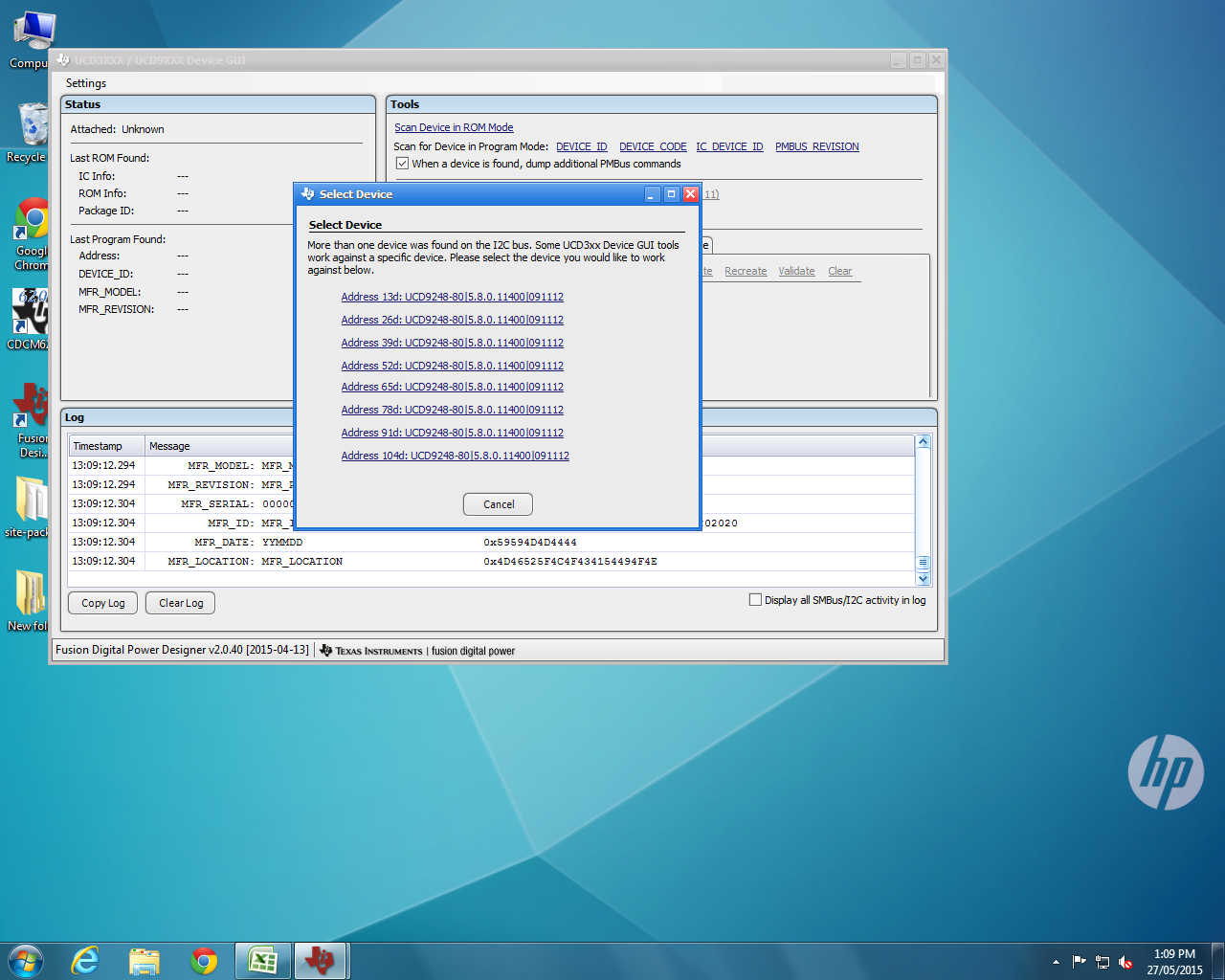Viewport: 1225px width, 980px height.
Task: Maximize the Select Device dialog
Action: coord(671,194)
